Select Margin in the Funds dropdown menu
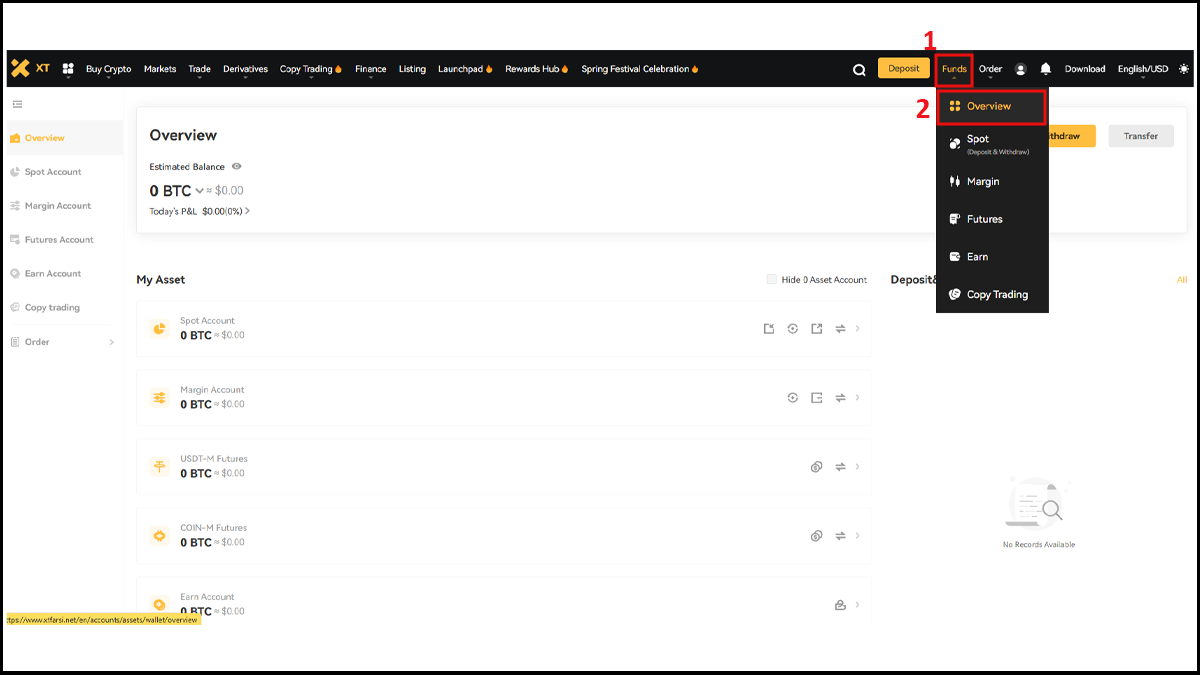This screenshot has height=675, width=1200. 992,182
